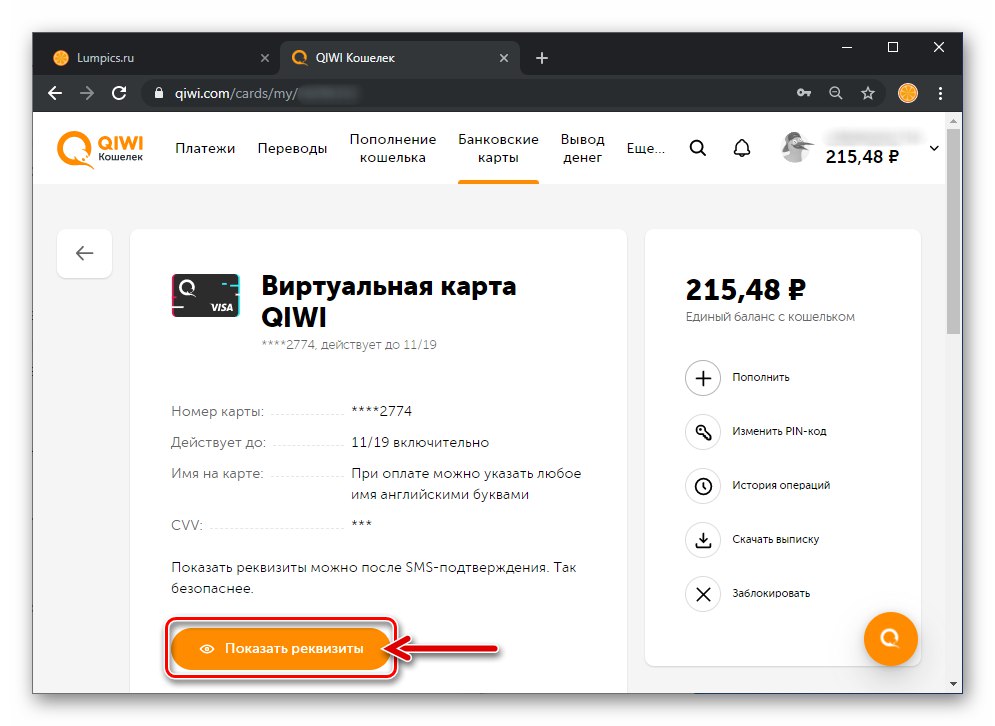Click the back arrow card beside virtual card
This screenshot has height=726, width=995.
pos(84,253)
